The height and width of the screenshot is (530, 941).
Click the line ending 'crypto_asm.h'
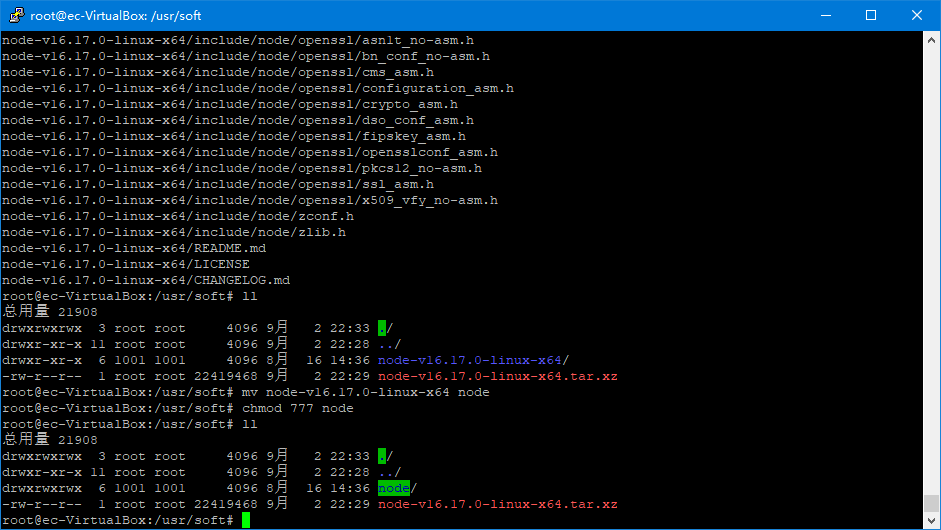[230, 104]
